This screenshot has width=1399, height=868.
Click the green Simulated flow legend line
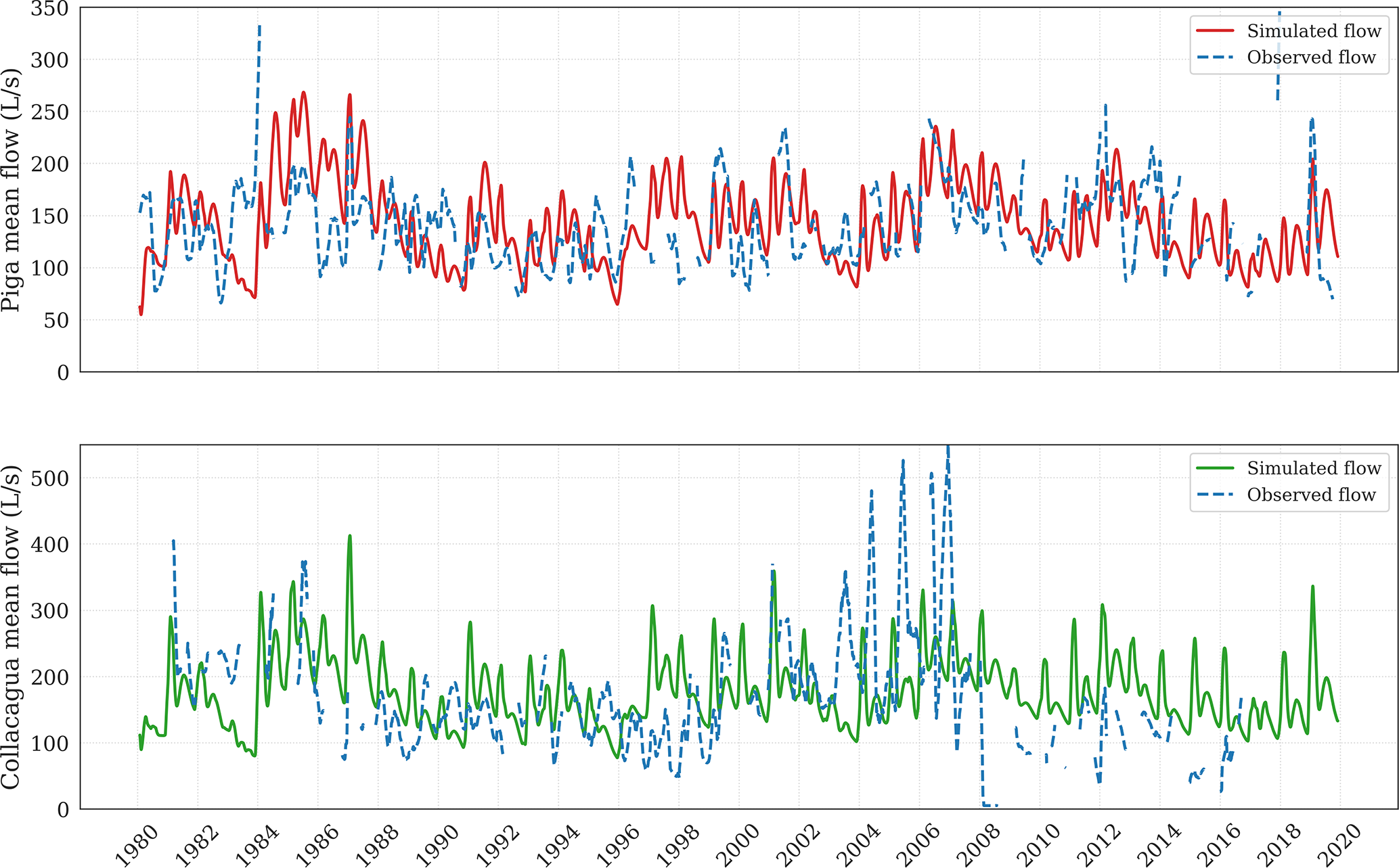(x=1215, y=468)
